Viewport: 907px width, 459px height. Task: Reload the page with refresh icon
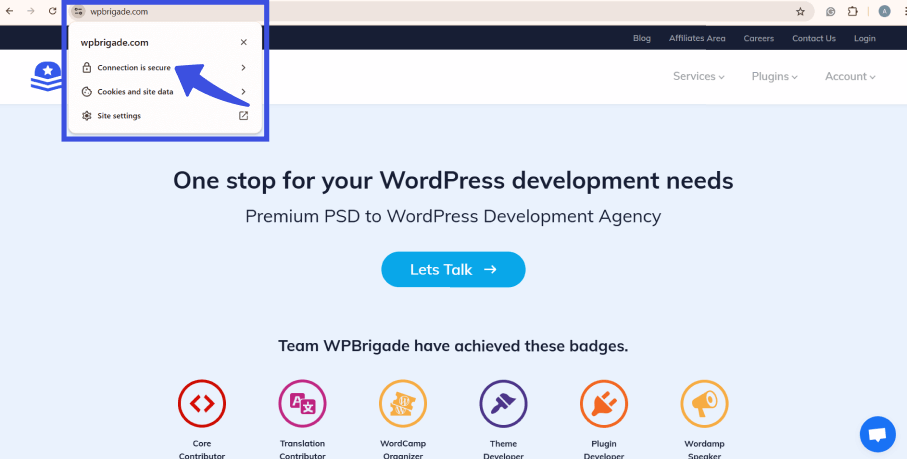pos(53,12)
